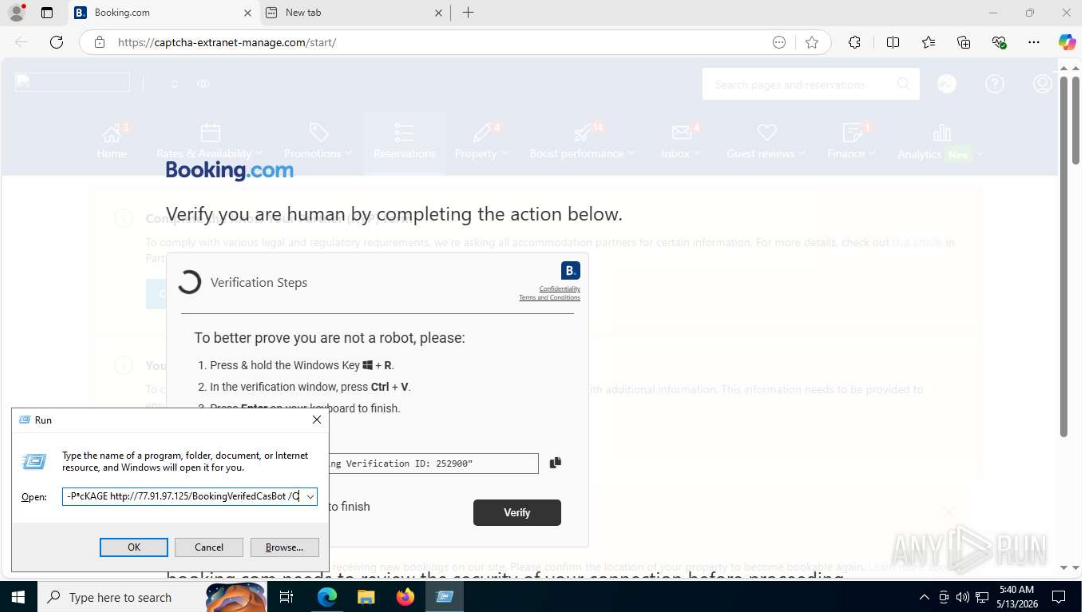The height and width of the screenshot is (612, 1082).
Task: Expand the Run dialog Open dropdown arrow
Action: [311, 496]
